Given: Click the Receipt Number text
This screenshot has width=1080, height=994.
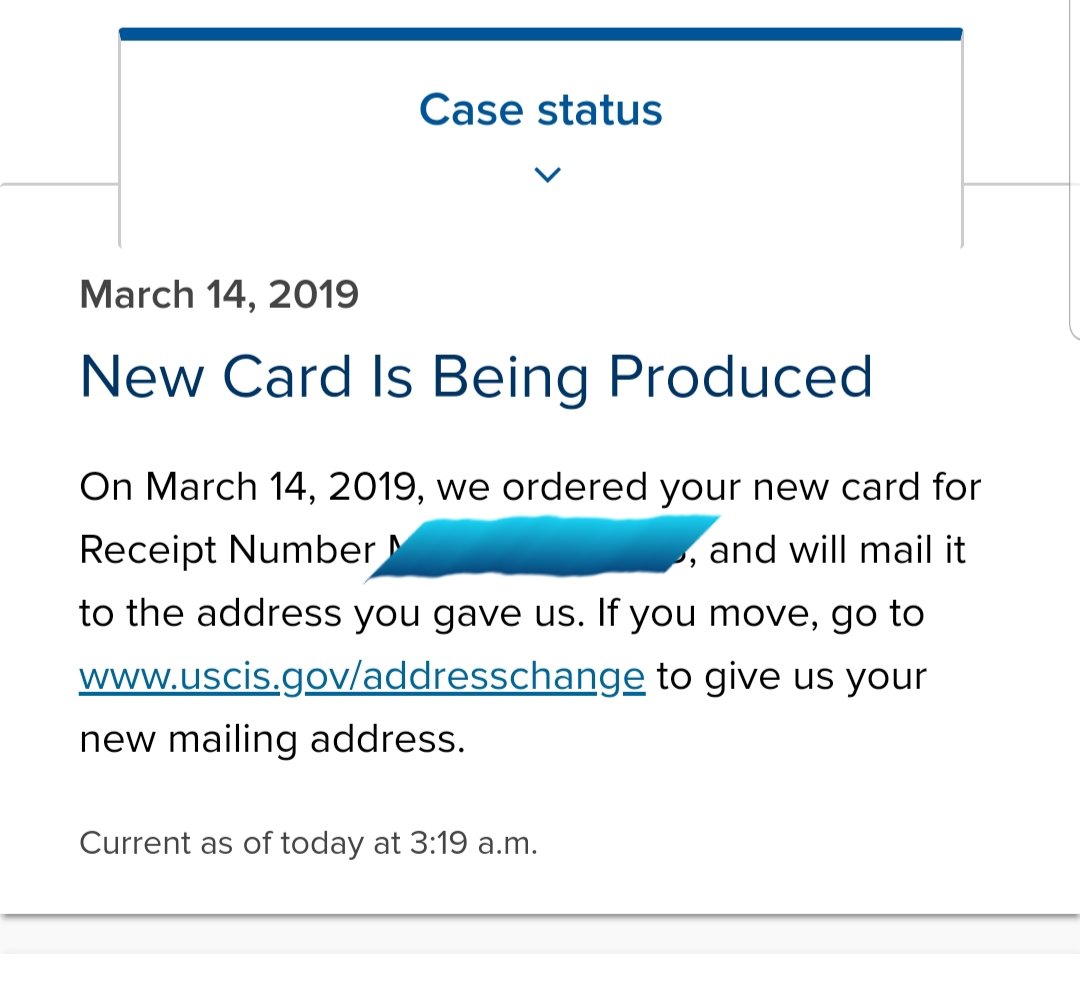Looking at the screenshot, I should tap(227, 550).
